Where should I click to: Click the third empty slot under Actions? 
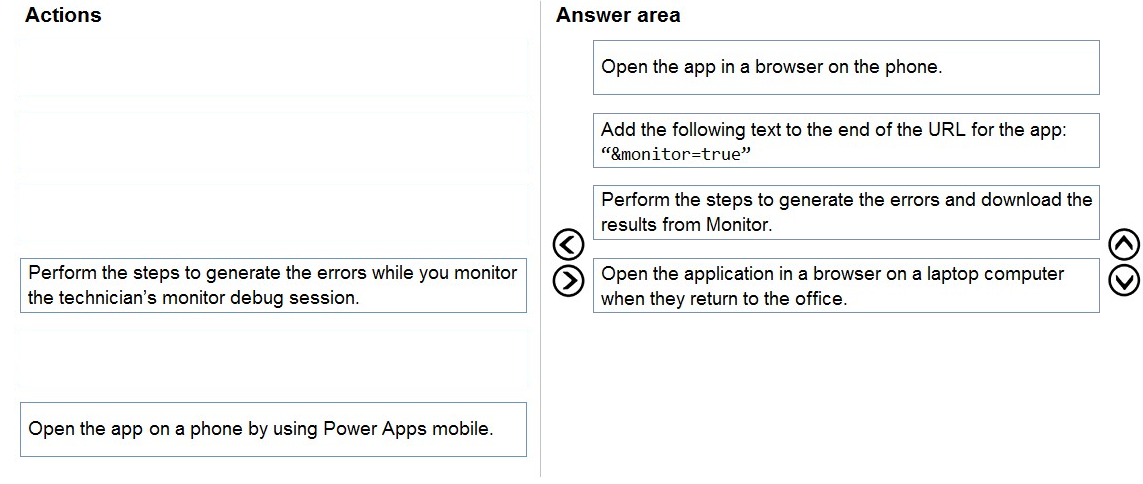273,212
